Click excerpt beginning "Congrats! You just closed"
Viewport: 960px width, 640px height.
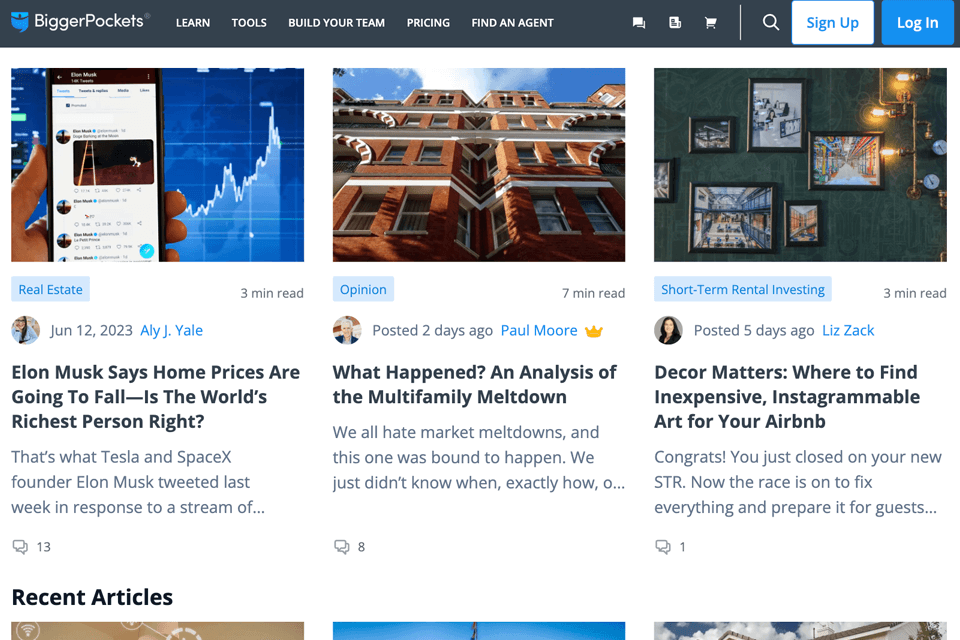point(798,482)
